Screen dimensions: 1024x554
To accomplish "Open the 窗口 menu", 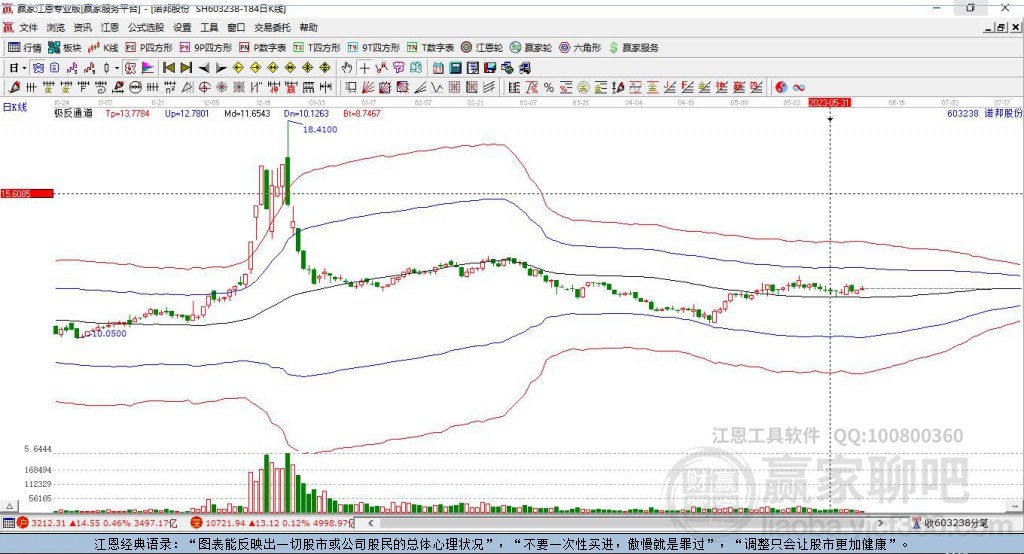I will [x=236, y=27].
